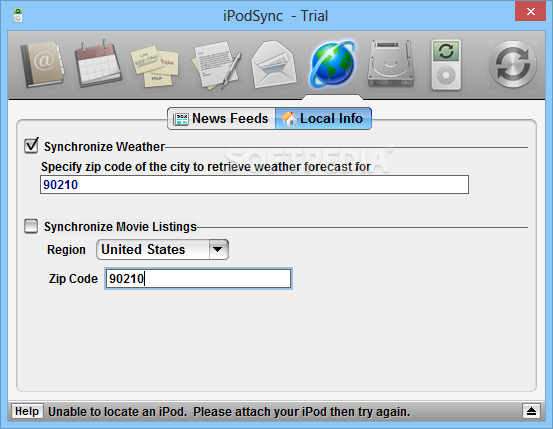This screenshot has height=429, width=553.
Task: Open the sticky Notes section
Action: pyautogui.click(x=155, y=66)
